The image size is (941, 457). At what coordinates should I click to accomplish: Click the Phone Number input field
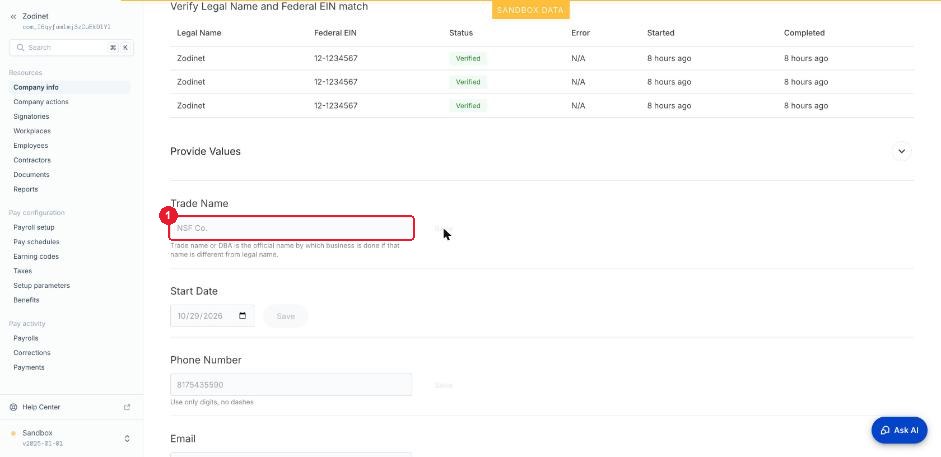(291, 384)
